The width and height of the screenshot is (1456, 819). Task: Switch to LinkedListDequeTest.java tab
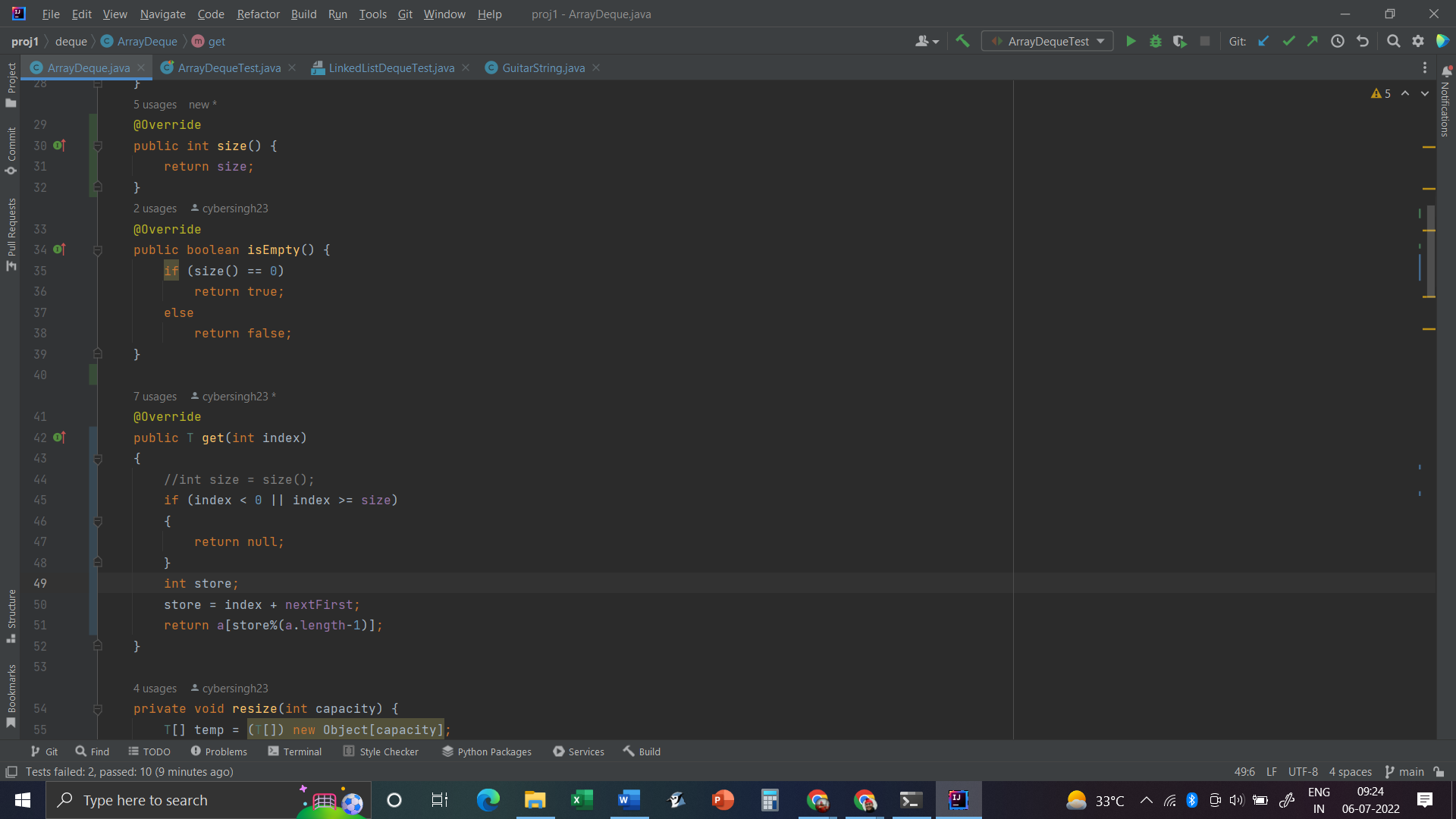tap(391, 68)
